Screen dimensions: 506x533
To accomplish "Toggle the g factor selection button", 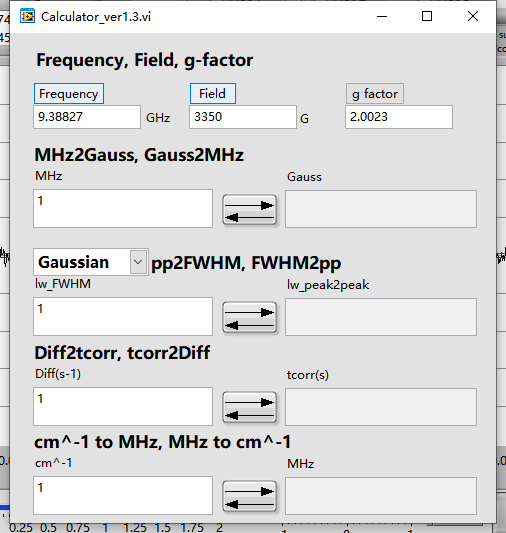I will point(375,93).
